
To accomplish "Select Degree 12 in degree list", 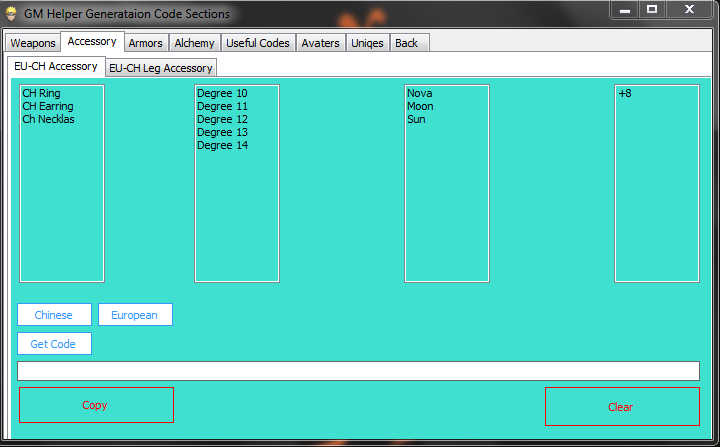I will click(x=222, y=120).
